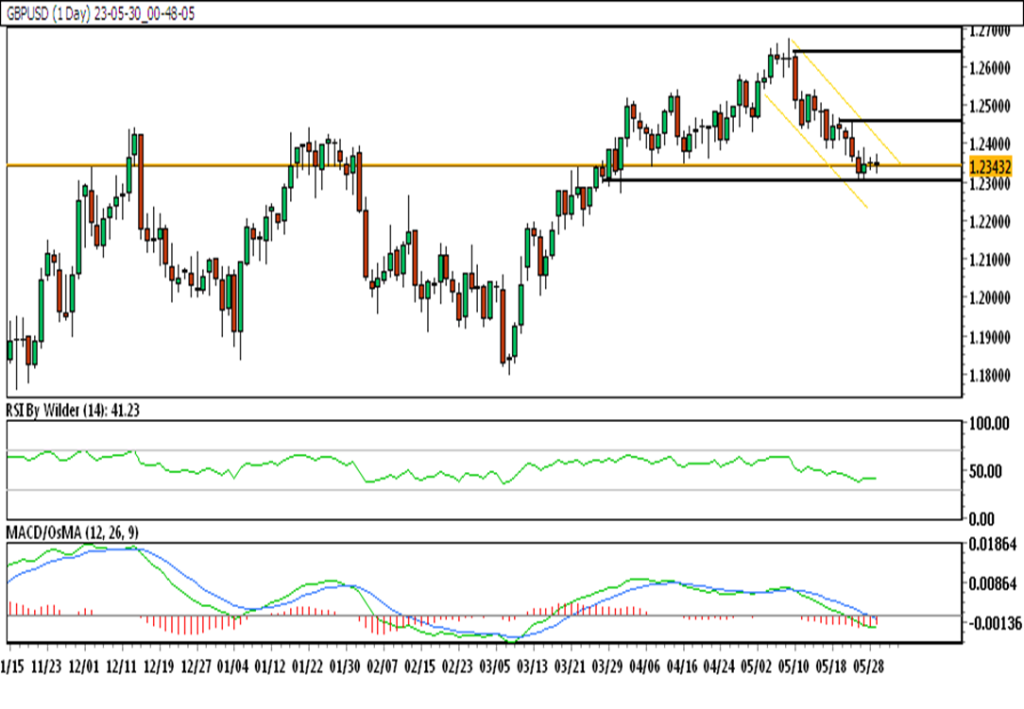Click the 02/23 date label
Viewport: 1024px width, 709px height.
tap(457, 667)
